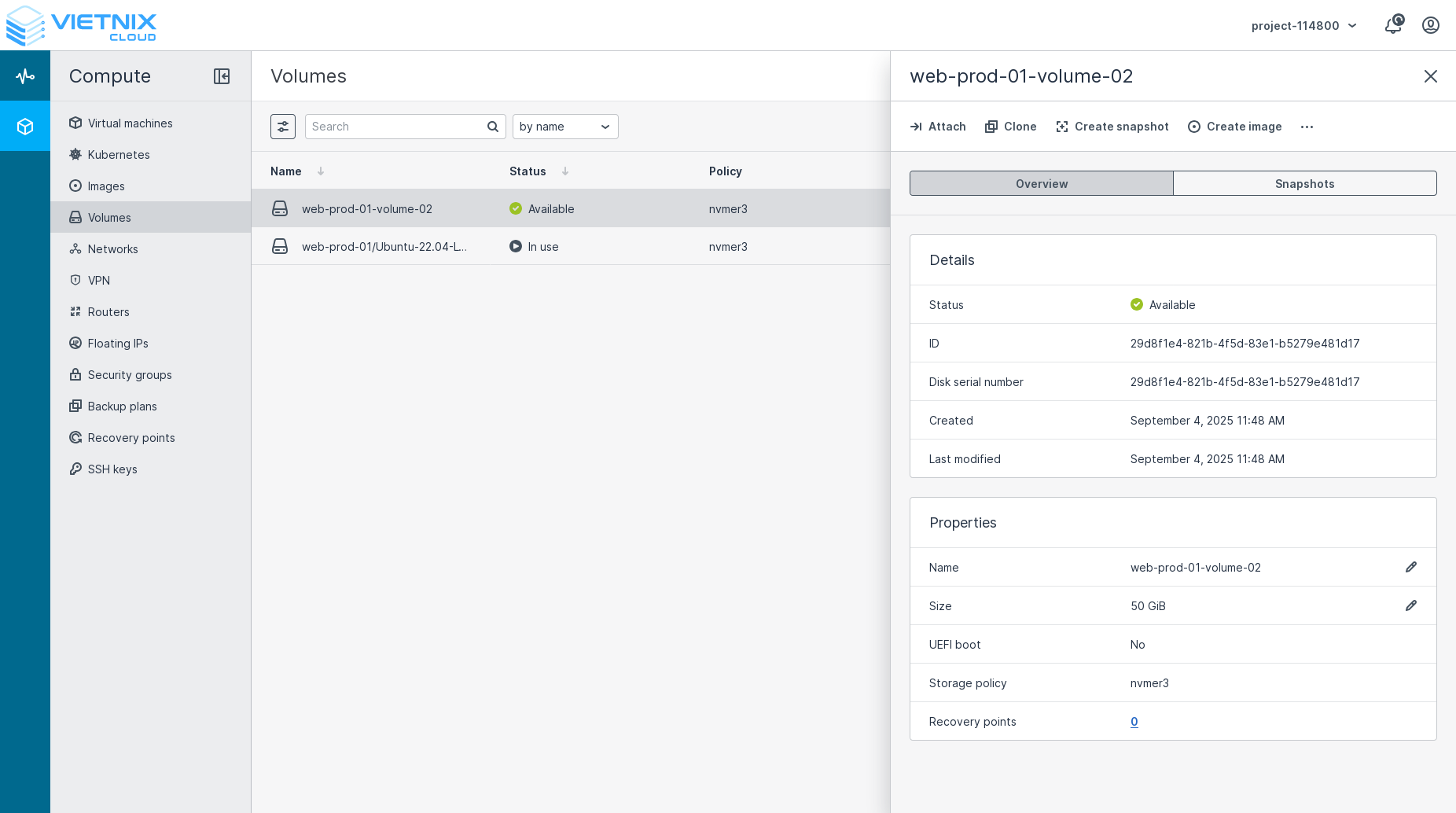Click Attach volume button
This screenshot has width=1456, height=813.
point(938,127)
